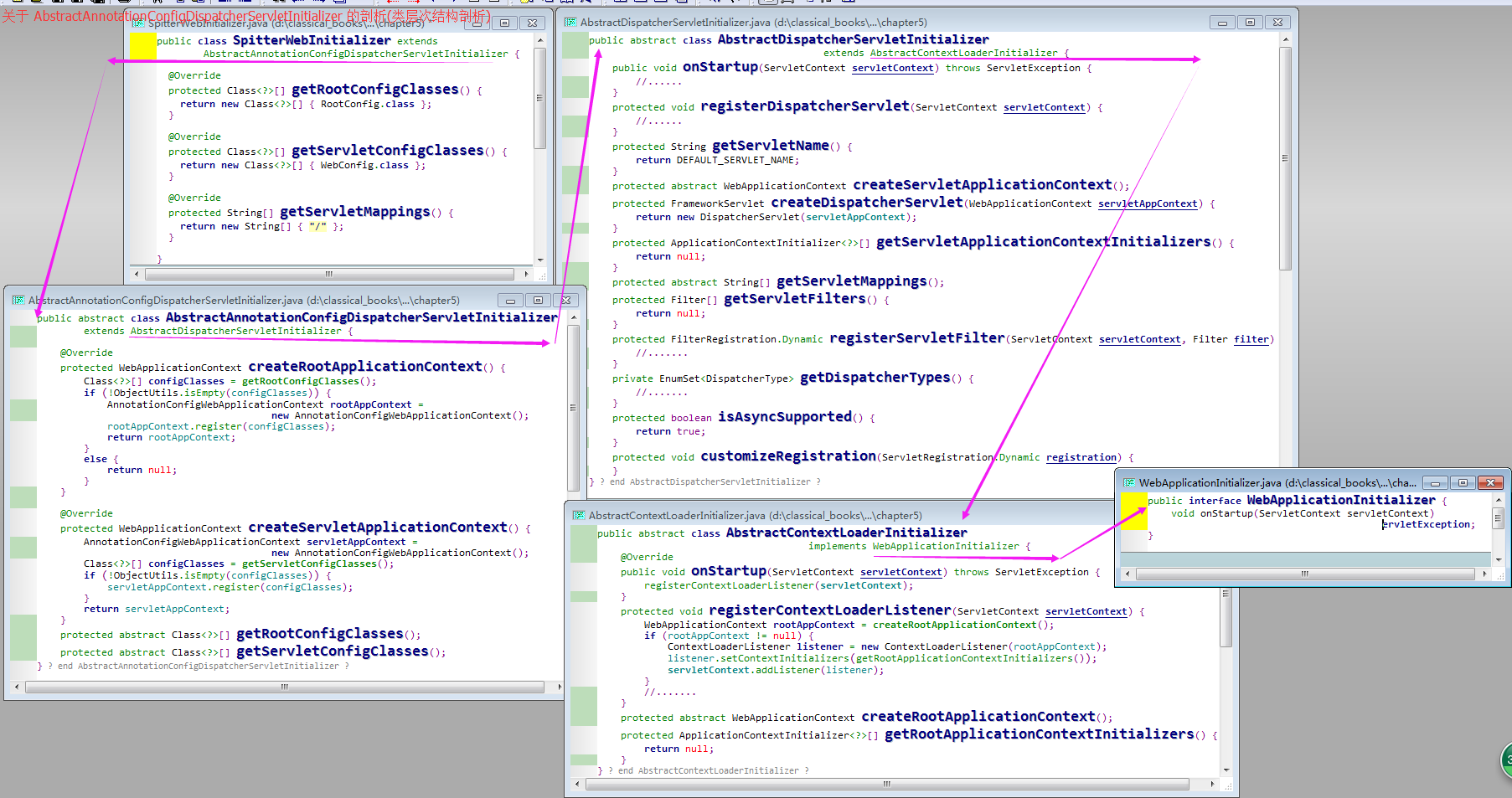1512x798 pixels.
Task: Click underlined servletContext parameter in registerContextLoaderListener
Action: coord(1086,611)
